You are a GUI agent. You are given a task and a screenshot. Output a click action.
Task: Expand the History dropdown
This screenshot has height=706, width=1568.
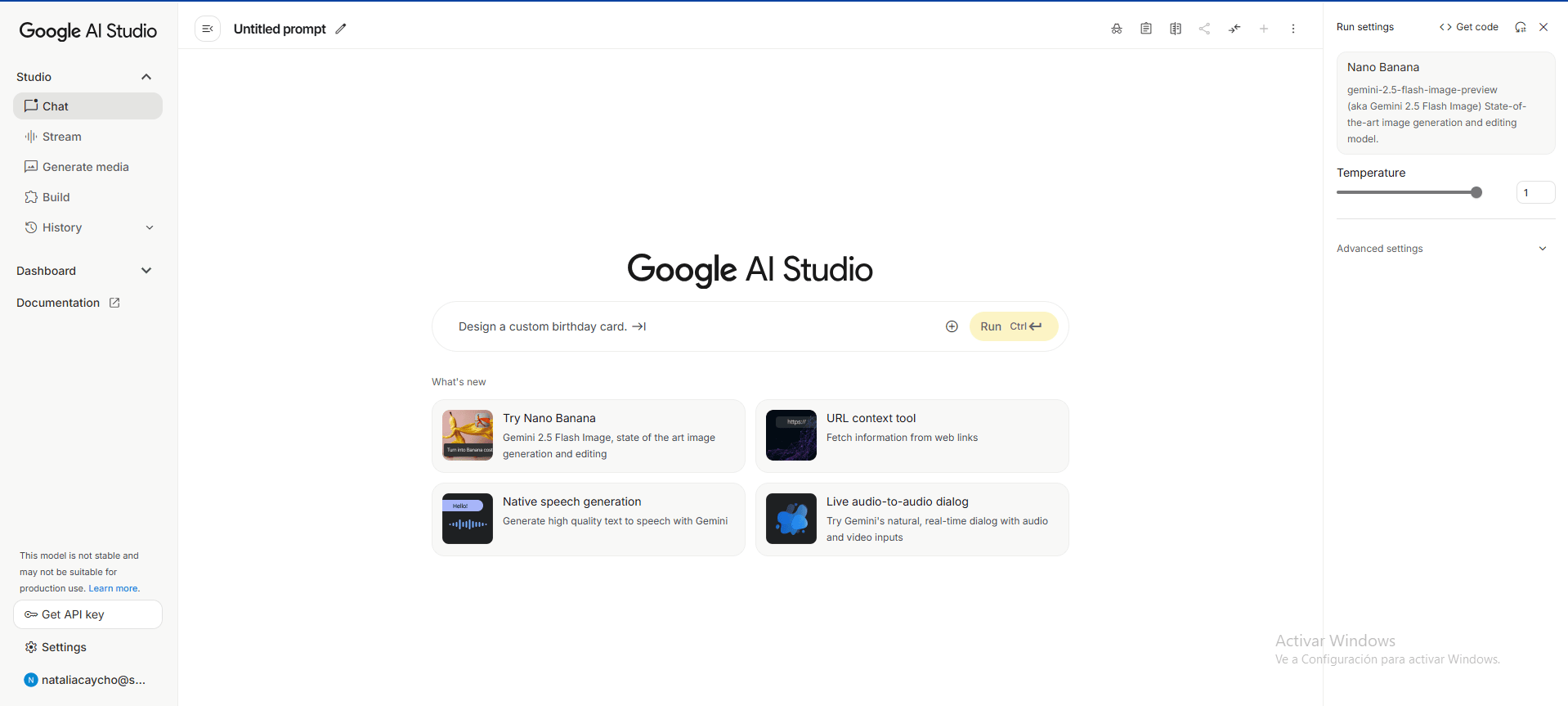pos(150,227)
